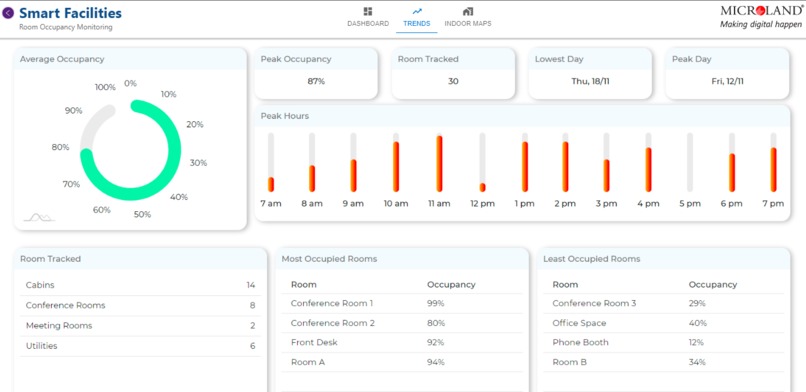Click the Occupancy column header in Least Occupied Rooms
The height and width of the screenshot is (392, 806).
point(713,285)
